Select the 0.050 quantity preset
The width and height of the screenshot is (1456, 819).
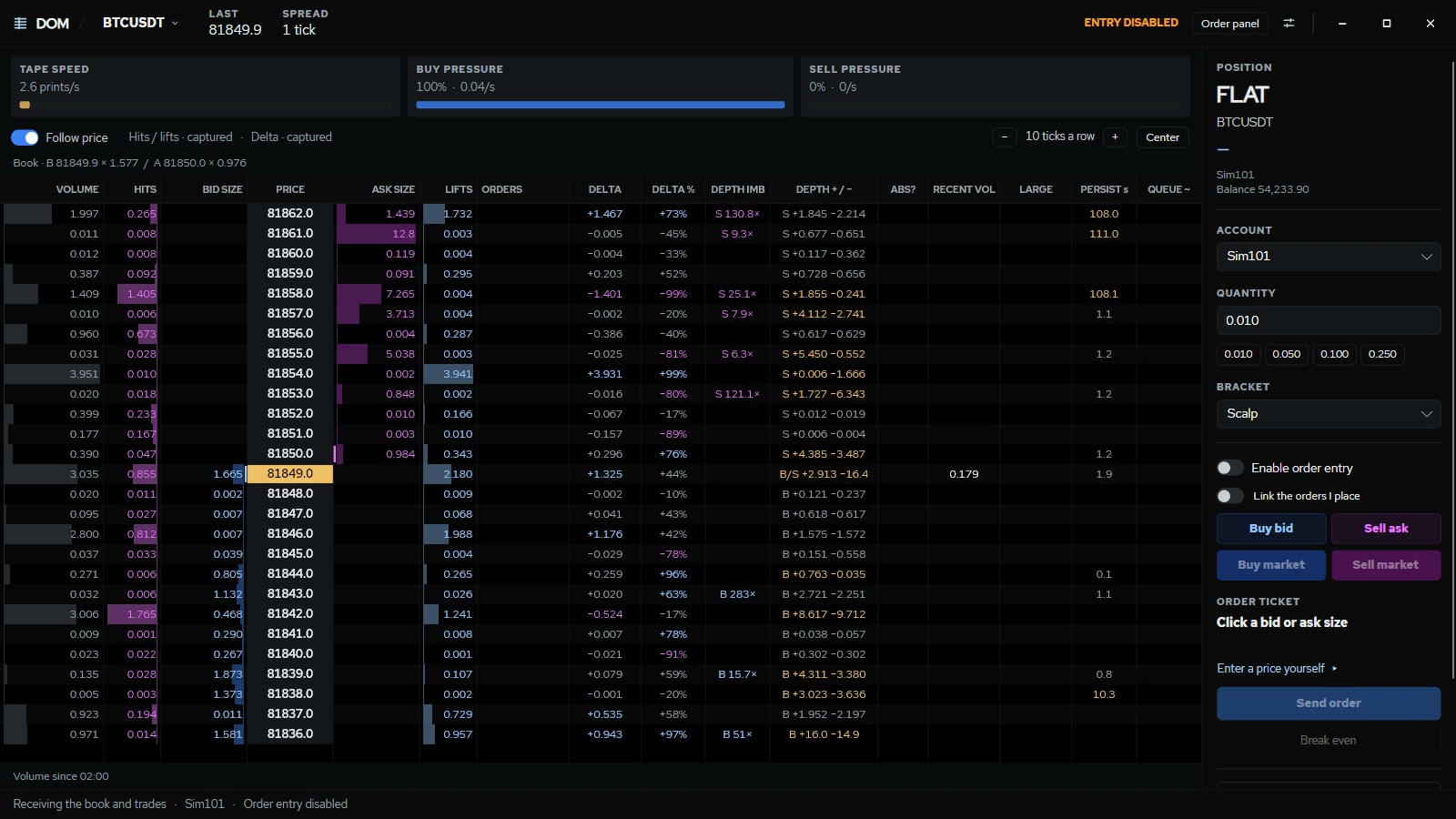(1287, 354)
